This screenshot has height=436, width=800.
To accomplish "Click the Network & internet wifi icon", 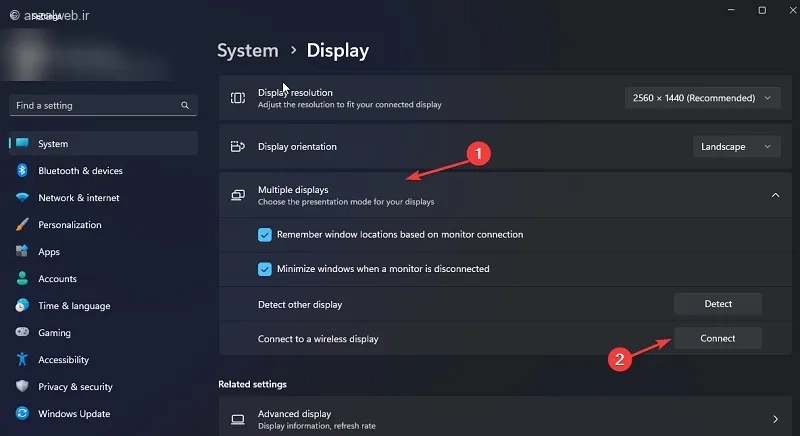I will [22, 197].
